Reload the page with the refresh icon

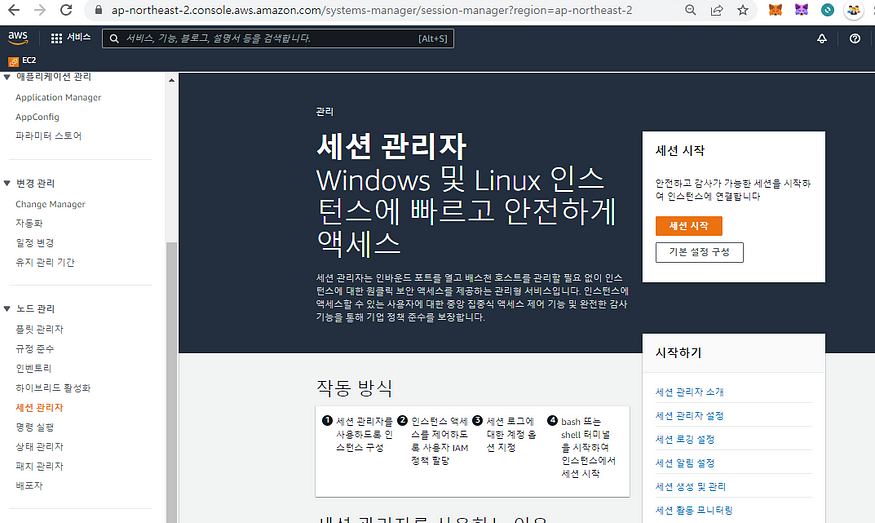coord(66,9)
